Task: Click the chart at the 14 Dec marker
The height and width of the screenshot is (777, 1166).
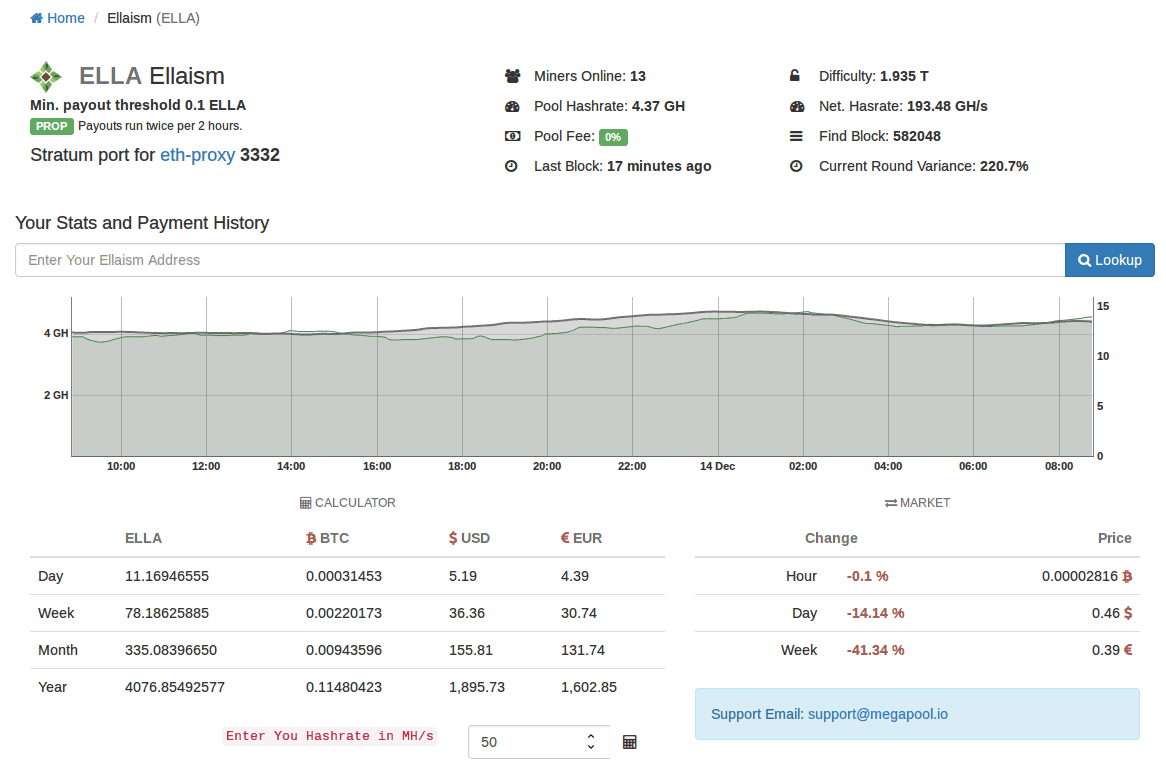Action: click(x=718, y=466)
